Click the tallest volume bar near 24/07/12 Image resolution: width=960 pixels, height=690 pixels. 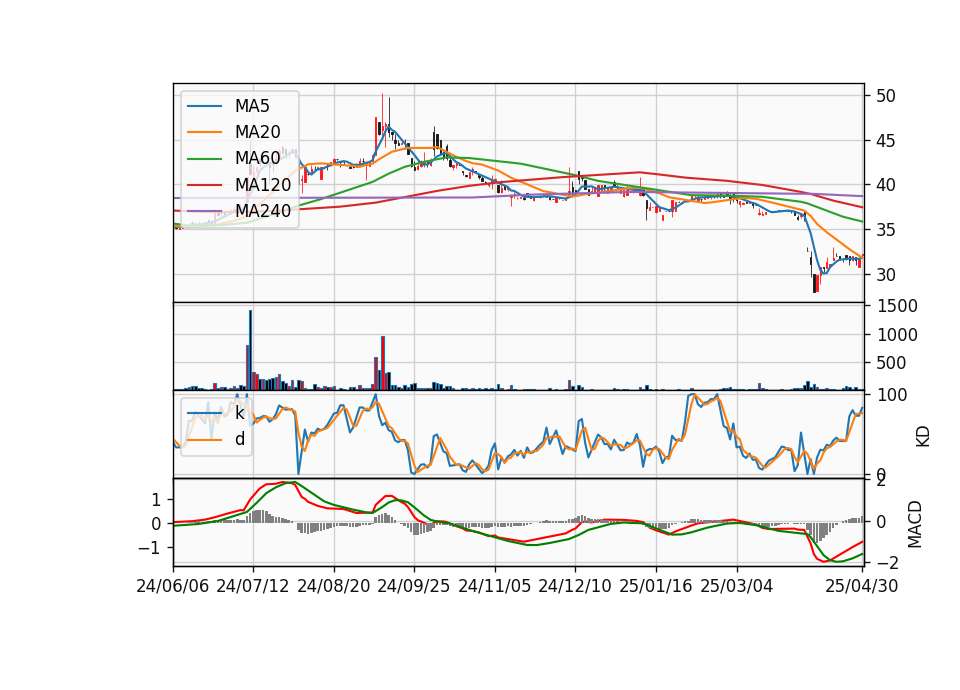(250, 350)
